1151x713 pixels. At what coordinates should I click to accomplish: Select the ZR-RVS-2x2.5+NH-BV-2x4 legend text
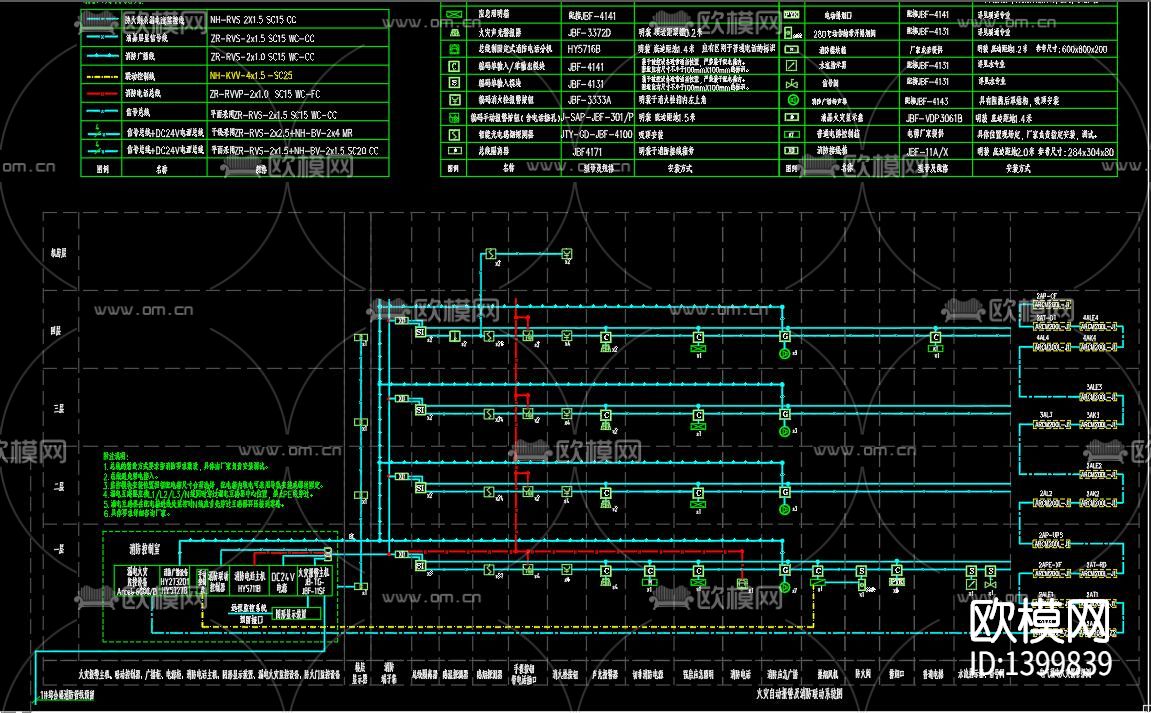point(281,132)
